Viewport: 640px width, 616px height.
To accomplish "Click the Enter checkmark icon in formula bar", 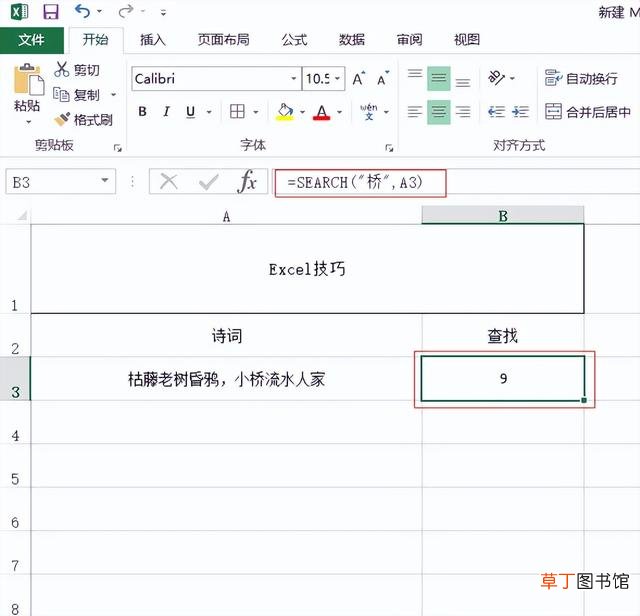I will click(209, 182).
